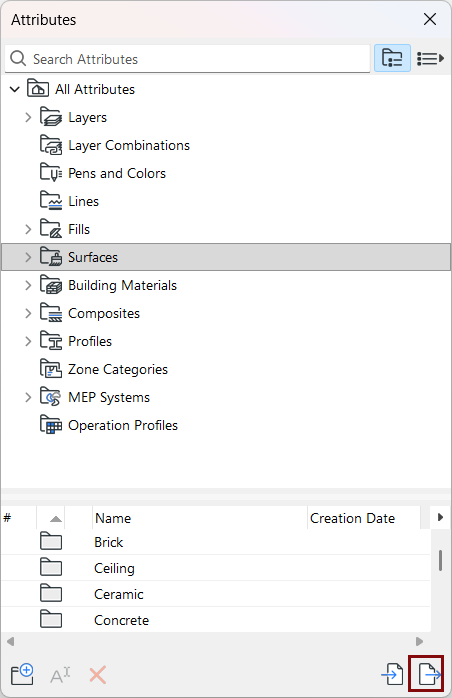
Task: Select the Lines tree item
Action: [83, 202]
